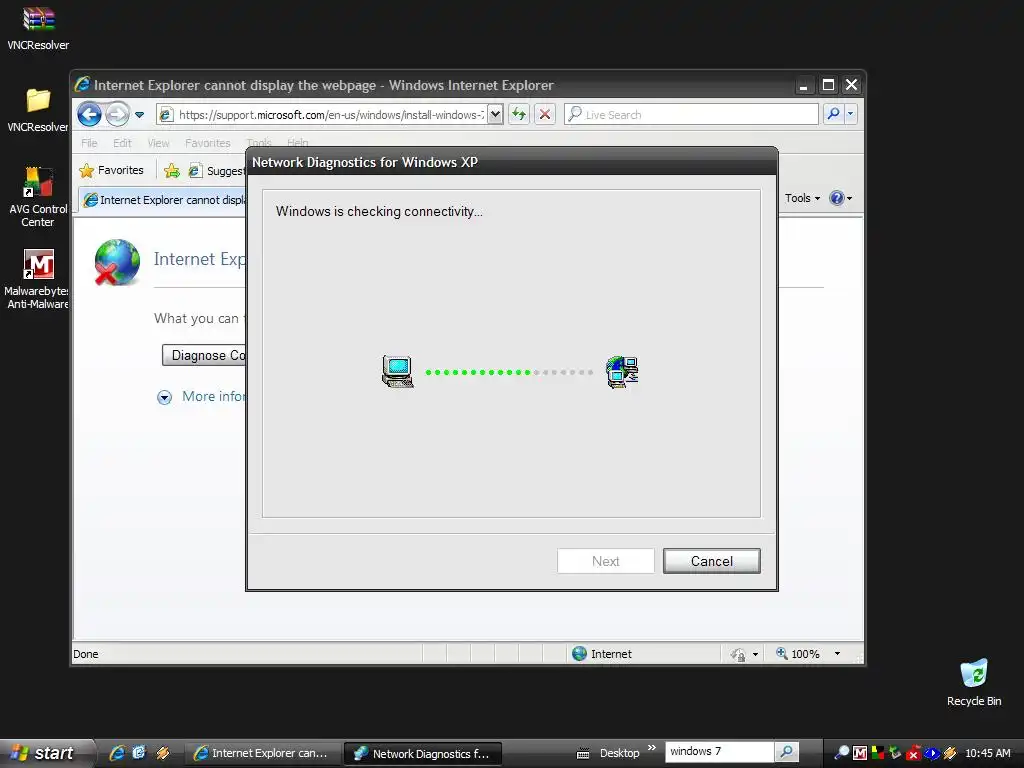Open the recent pages dropdown arrow
The image size is (1024, 768).
pyautogui.click(x=139, y=115)
